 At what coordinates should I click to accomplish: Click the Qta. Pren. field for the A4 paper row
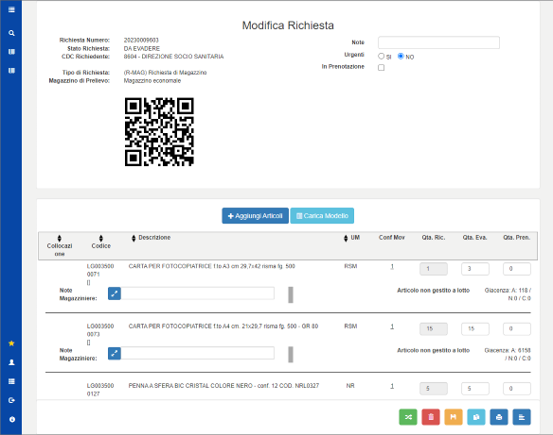point(517,329)
